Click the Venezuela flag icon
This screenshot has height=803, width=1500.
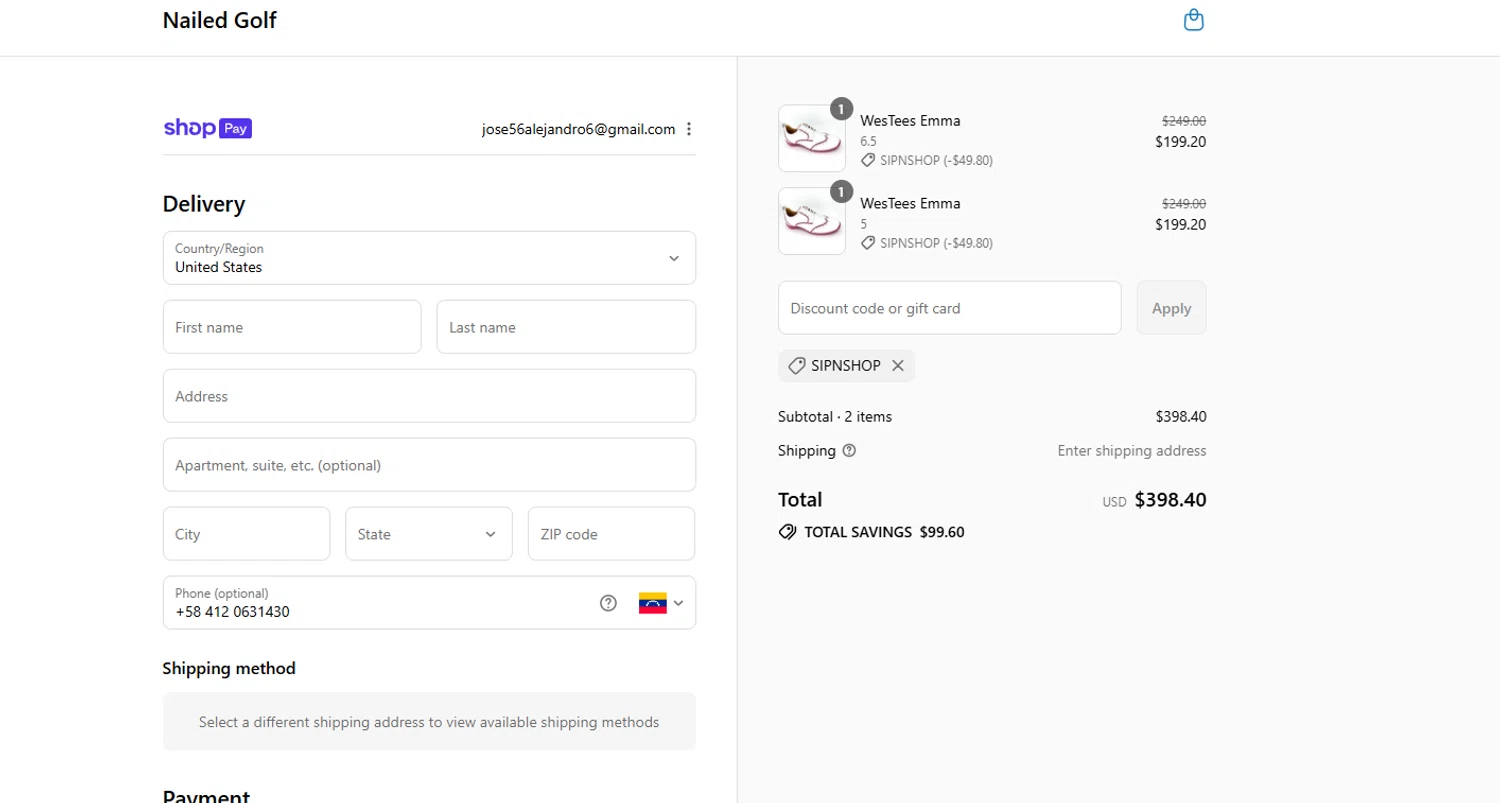point(653,603)
